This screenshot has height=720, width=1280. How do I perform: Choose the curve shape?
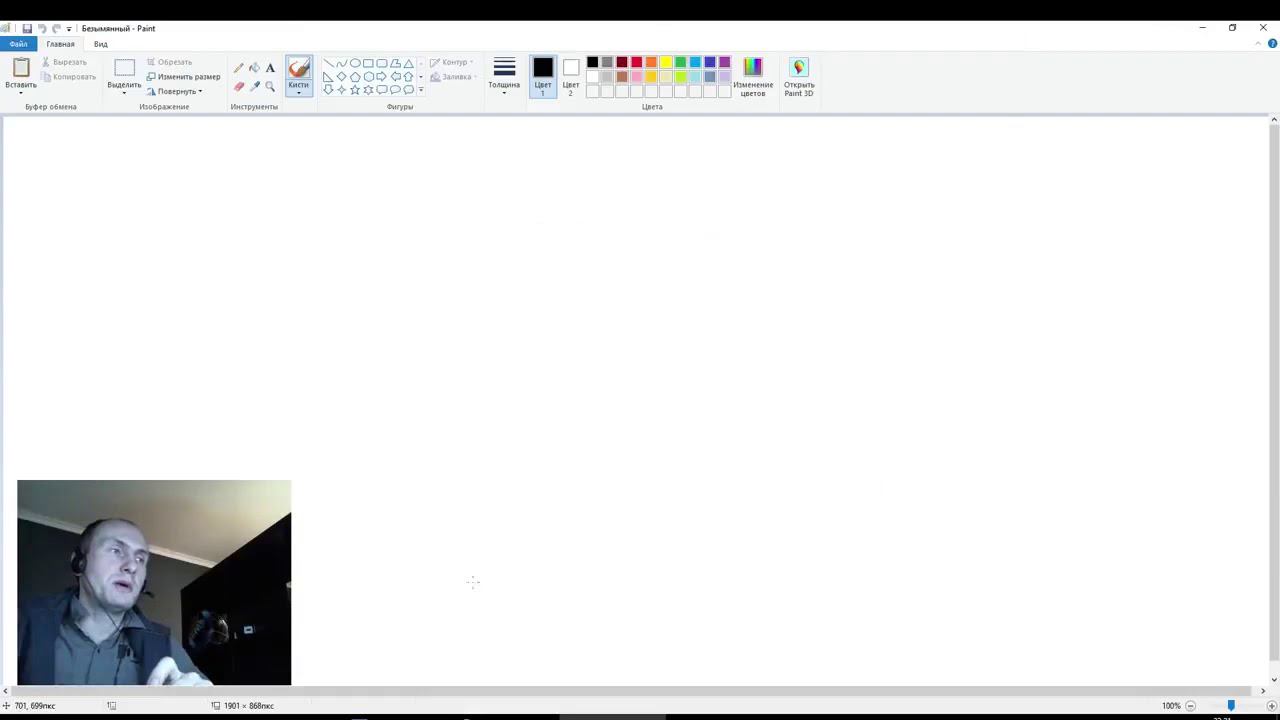click(x=341, y=63)
